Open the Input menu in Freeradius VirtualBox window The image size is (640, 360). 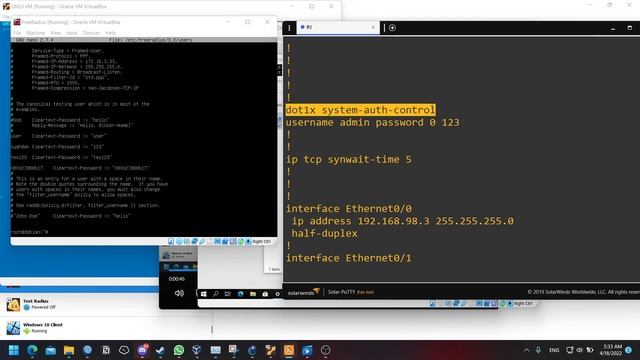(72, 33)
